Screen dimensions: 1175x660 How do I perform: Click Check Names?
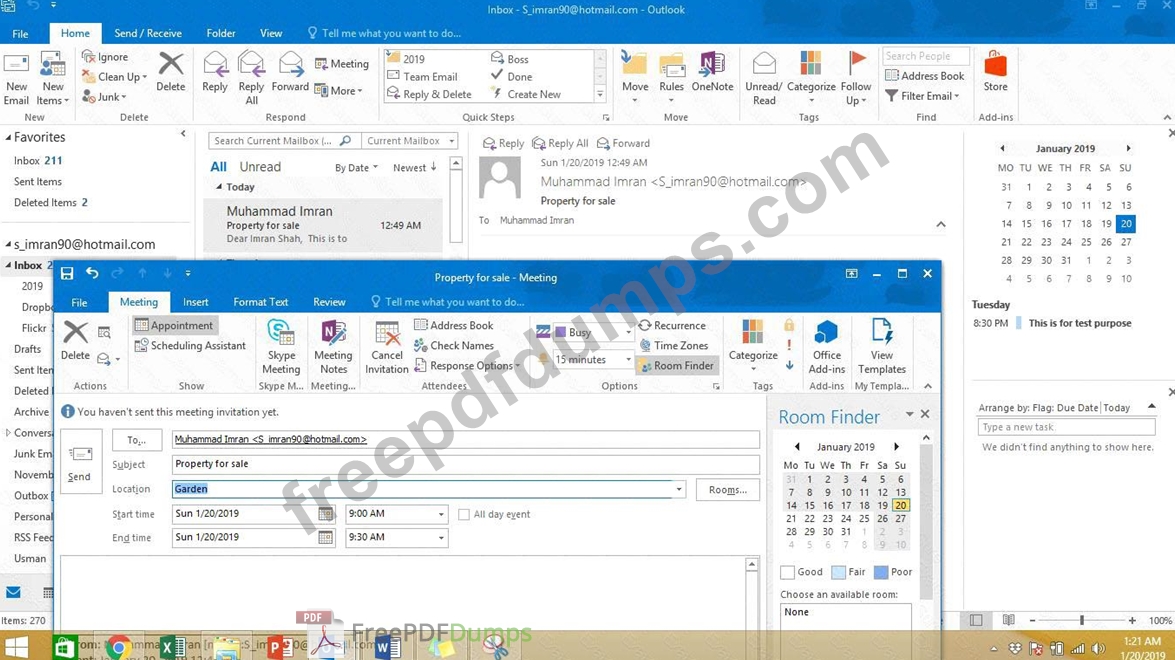pos(454,345)
